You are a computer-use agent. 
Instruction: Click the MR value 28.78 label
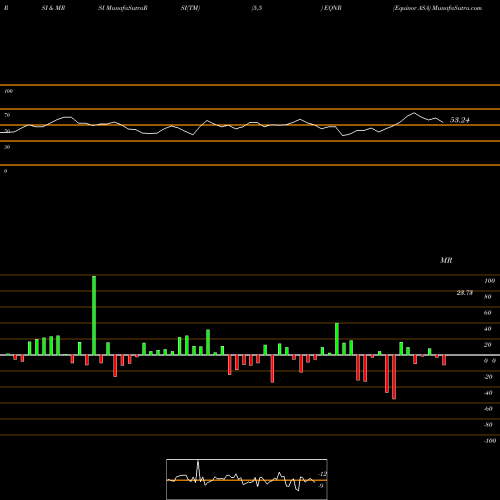(465, 293)
